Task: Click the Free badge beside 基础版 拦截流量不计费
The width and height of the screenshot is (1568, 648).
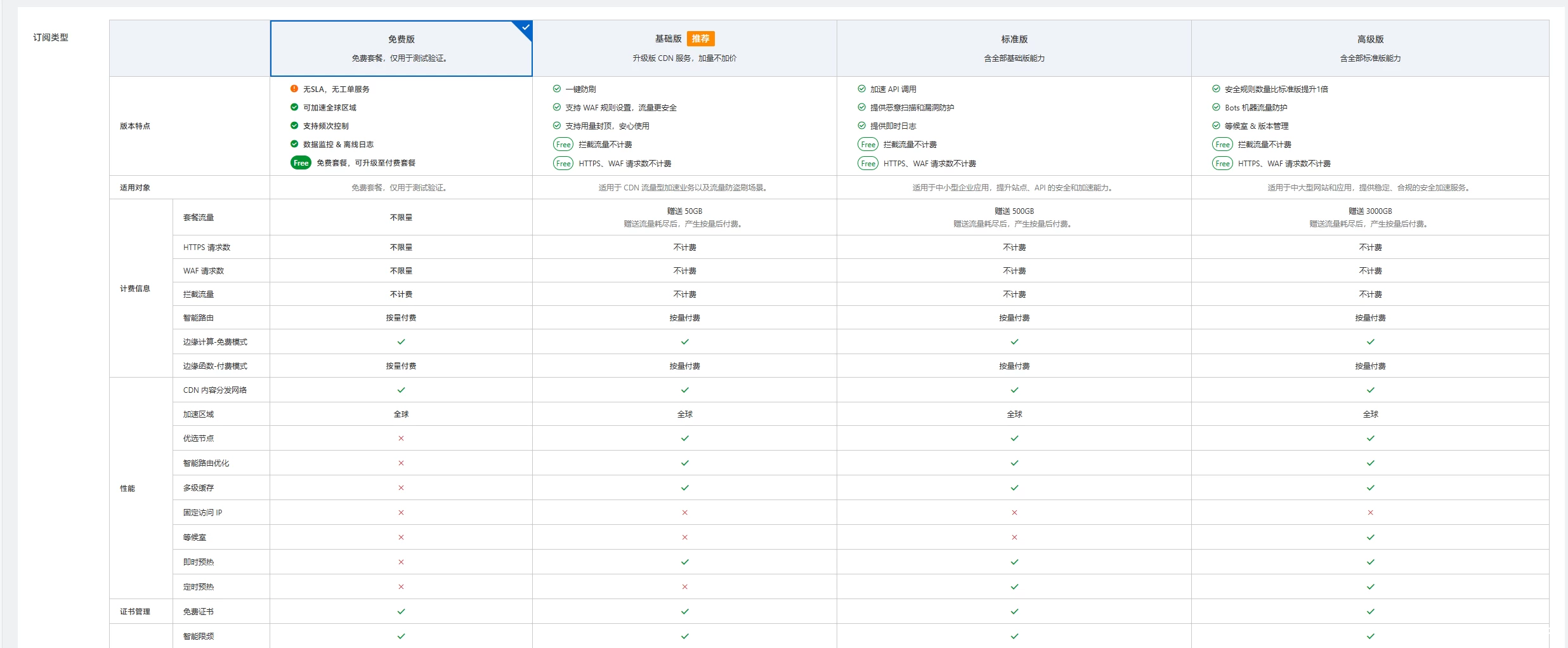Action: 563,145
